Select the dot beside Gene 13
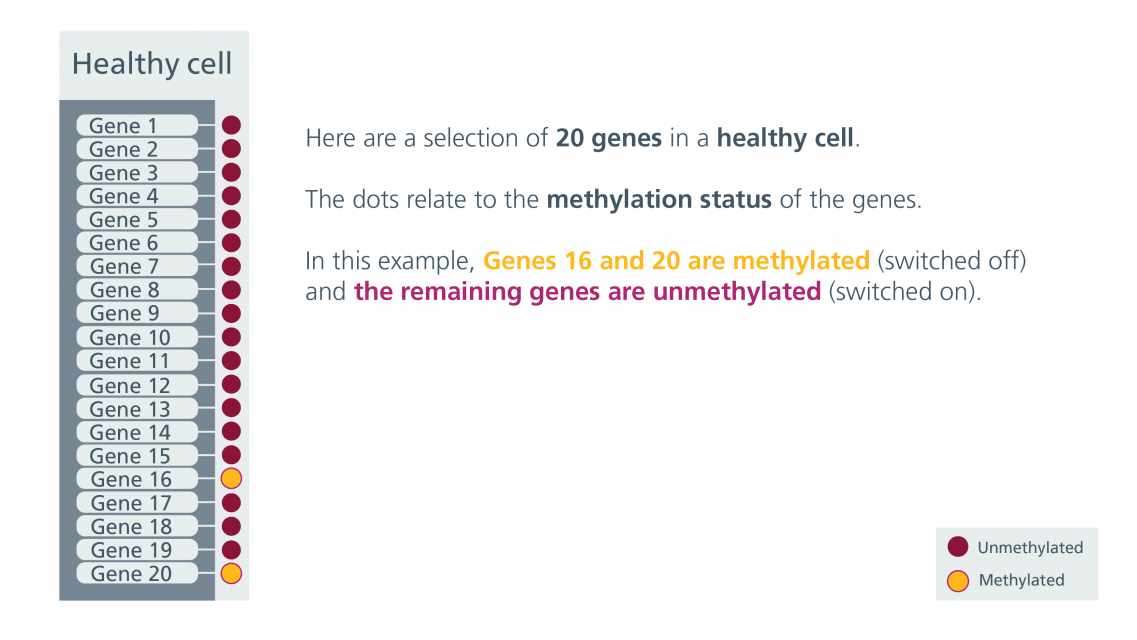Screen dimensions: 1137x640 coord(231,408)
